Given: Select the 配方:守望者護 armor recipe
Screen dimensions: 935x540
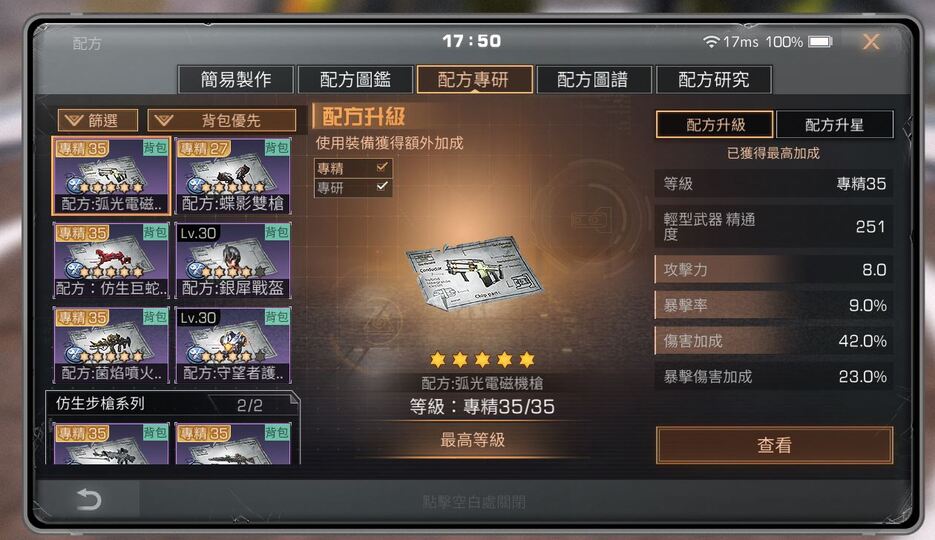Looking at the screenshot, I should (233, 345).
